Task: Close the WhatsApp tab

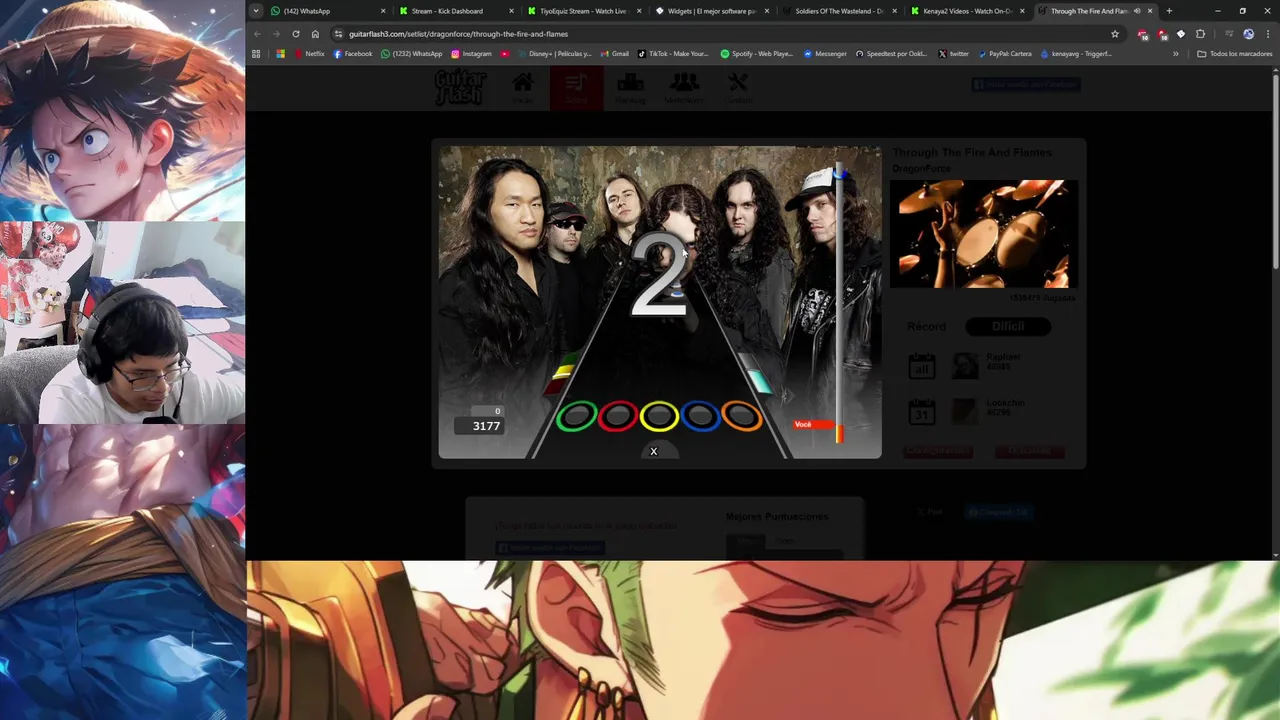Action: point(383,11)
